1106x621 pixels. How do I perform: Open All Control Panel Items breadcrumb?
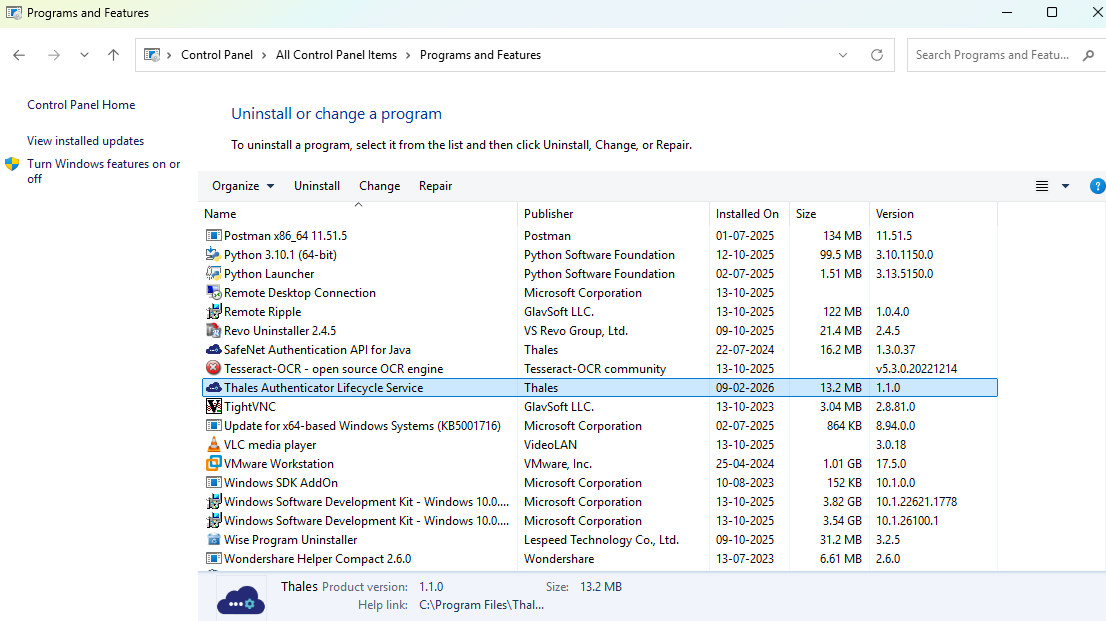pyautogui.click(x=336, y=55)
